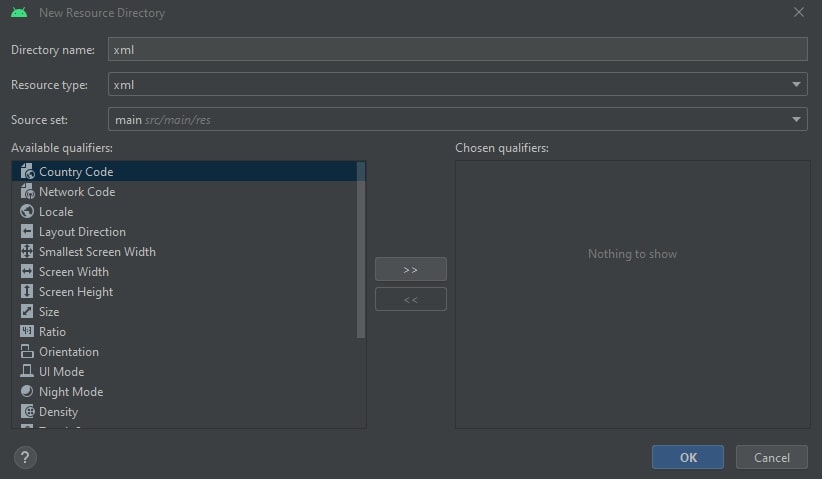Image resolution: width=822 pixels, height=479 pixels.
Task: Choose Screen Width from available qualifiers
Action: pos(74,272)
